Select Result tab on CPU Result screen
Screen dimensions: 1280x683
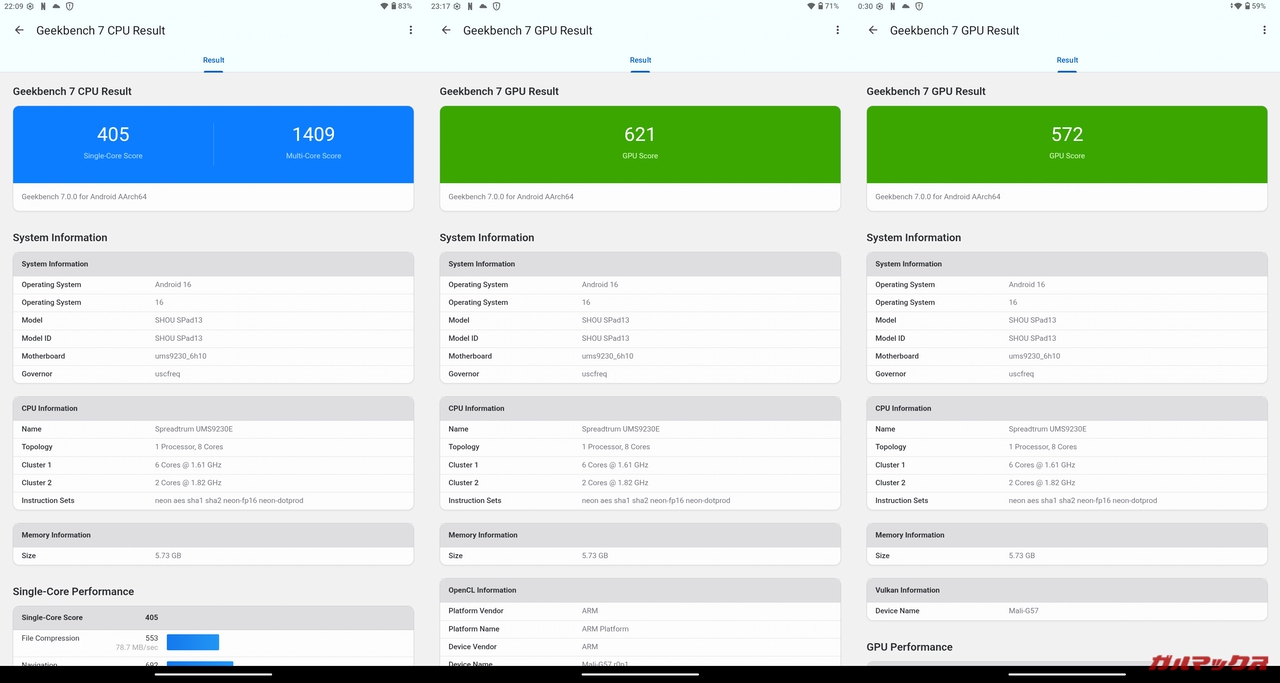coord(213,60)
